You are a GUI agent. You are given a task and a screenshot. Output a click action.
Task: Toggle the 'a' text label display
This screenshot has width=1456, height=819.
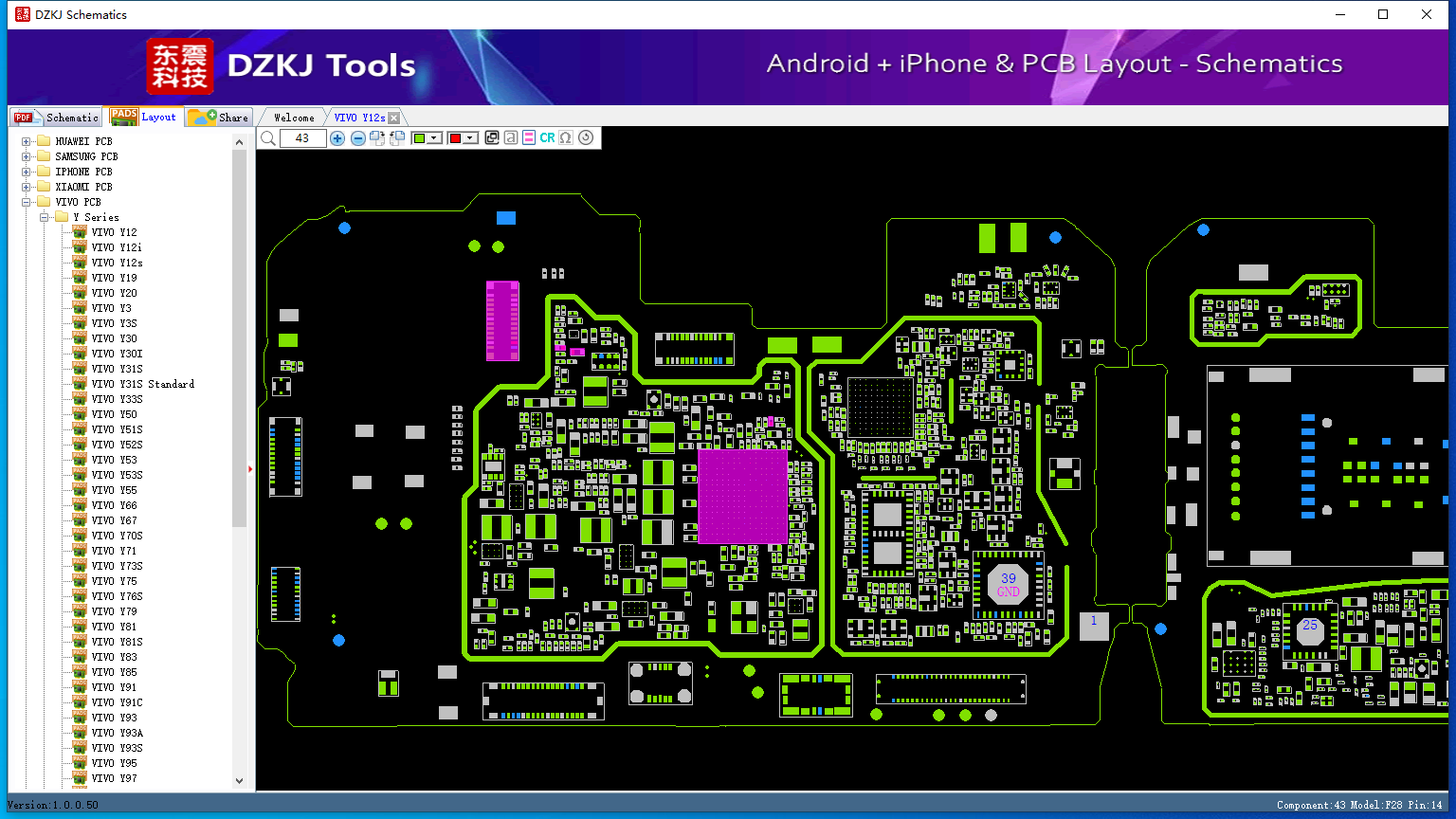coord(511,138)
